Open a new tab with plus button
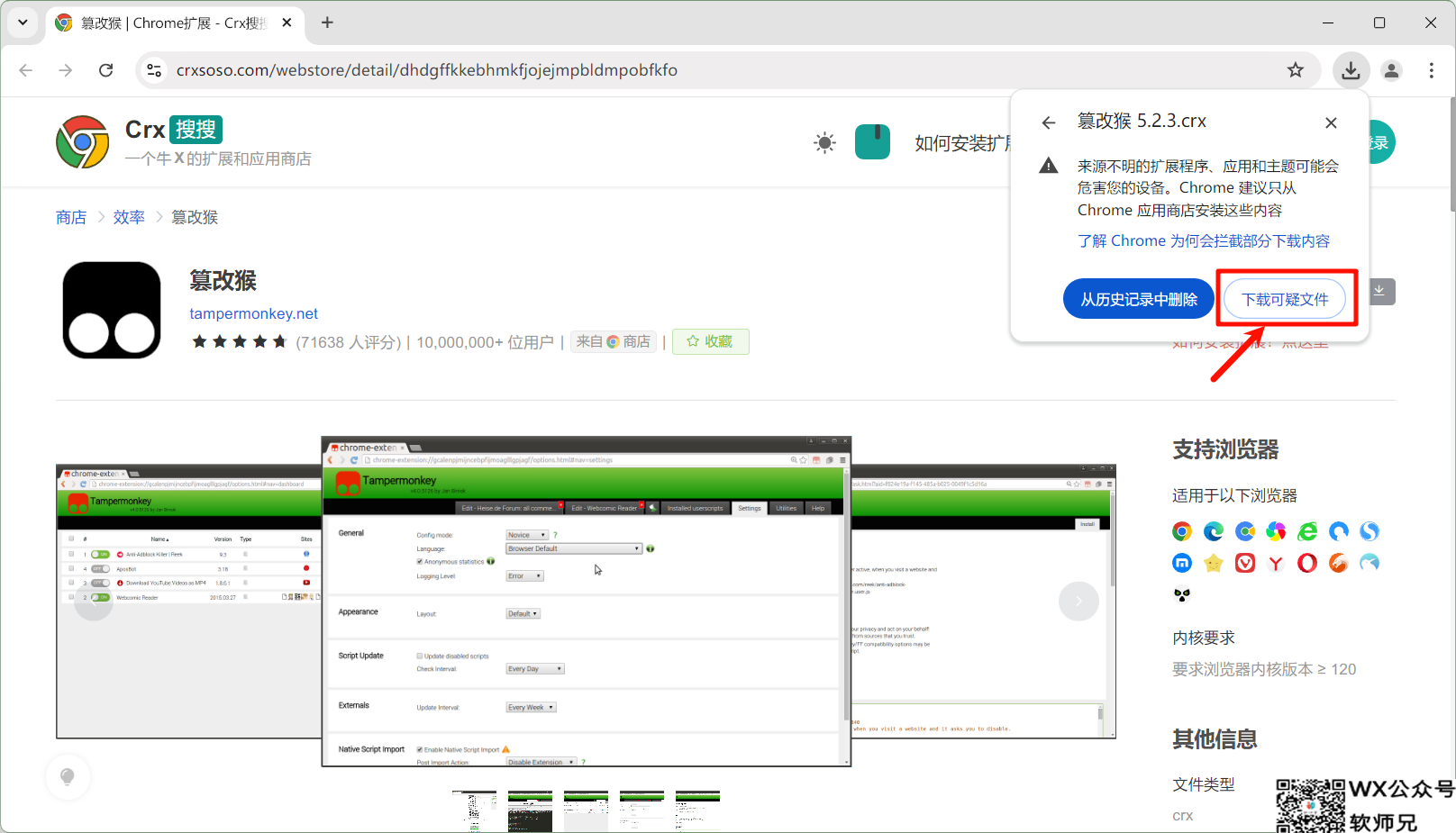 click(x=327, y=23)
